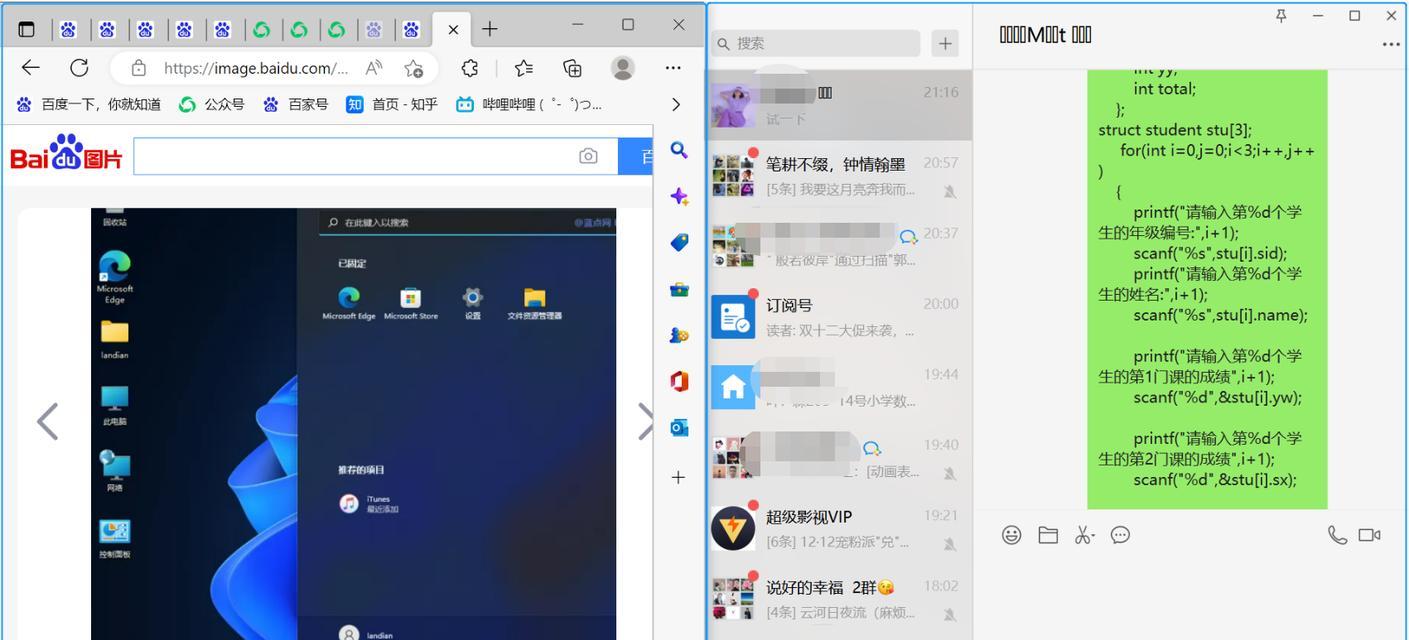This screenshot has height=640, width=1409.
Task: Open Microsoft Office in the Edge sidebar
Action: point(679,381)
